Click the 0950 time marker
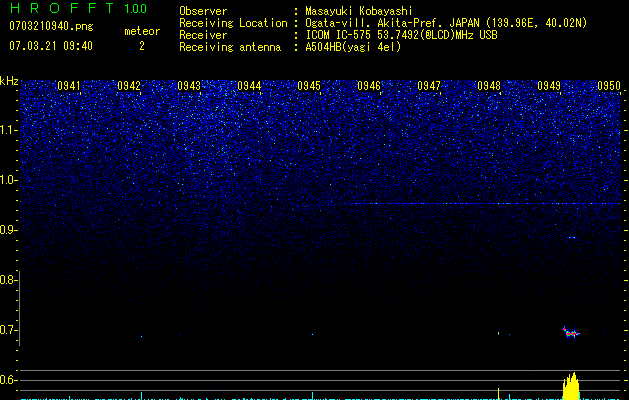This screenshot has width=629, height=400. coord(609,86)
